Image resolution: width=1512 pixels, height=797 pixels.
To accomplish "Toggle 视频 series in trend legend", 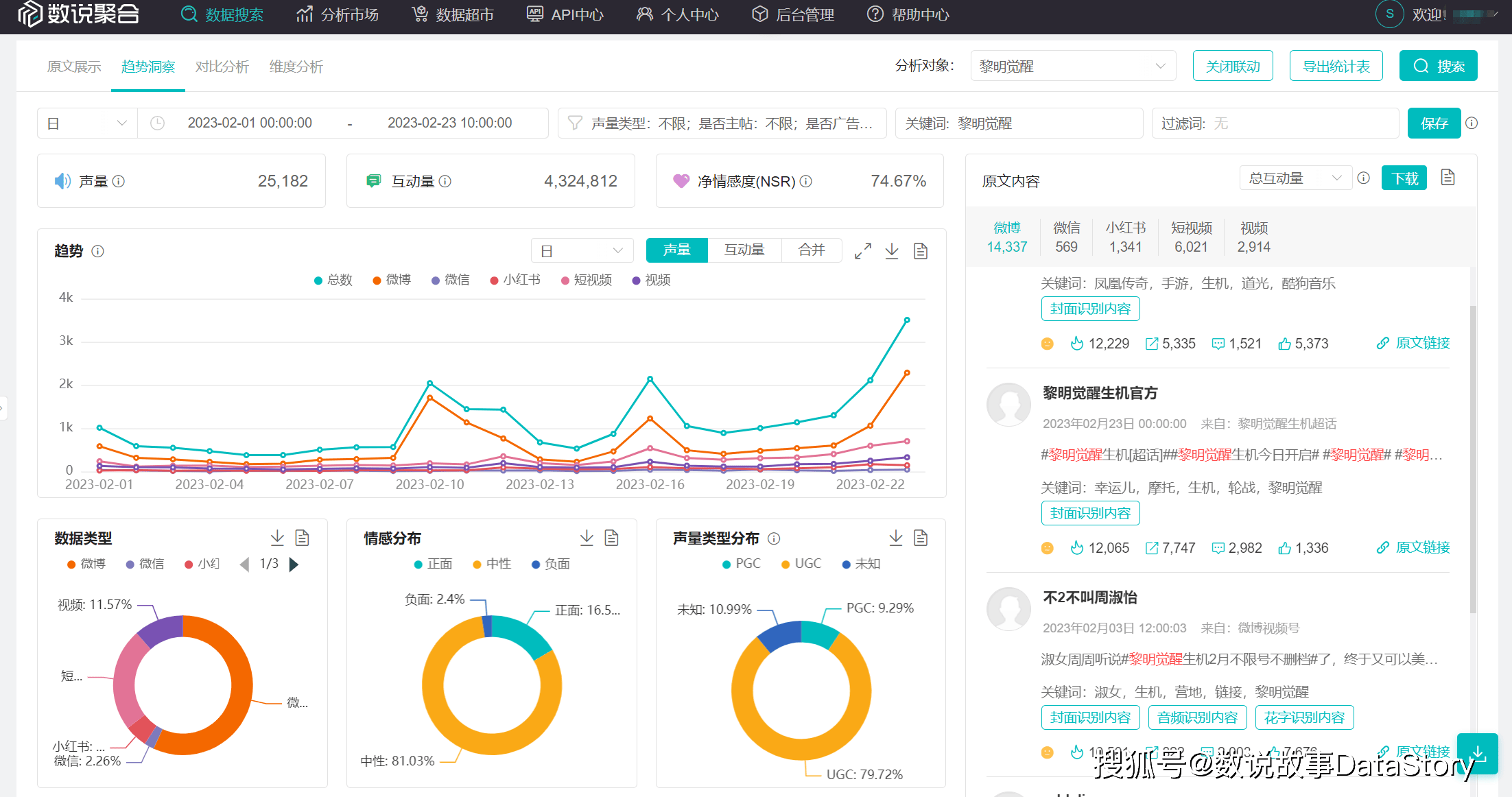I will click(x=651, y=280).
